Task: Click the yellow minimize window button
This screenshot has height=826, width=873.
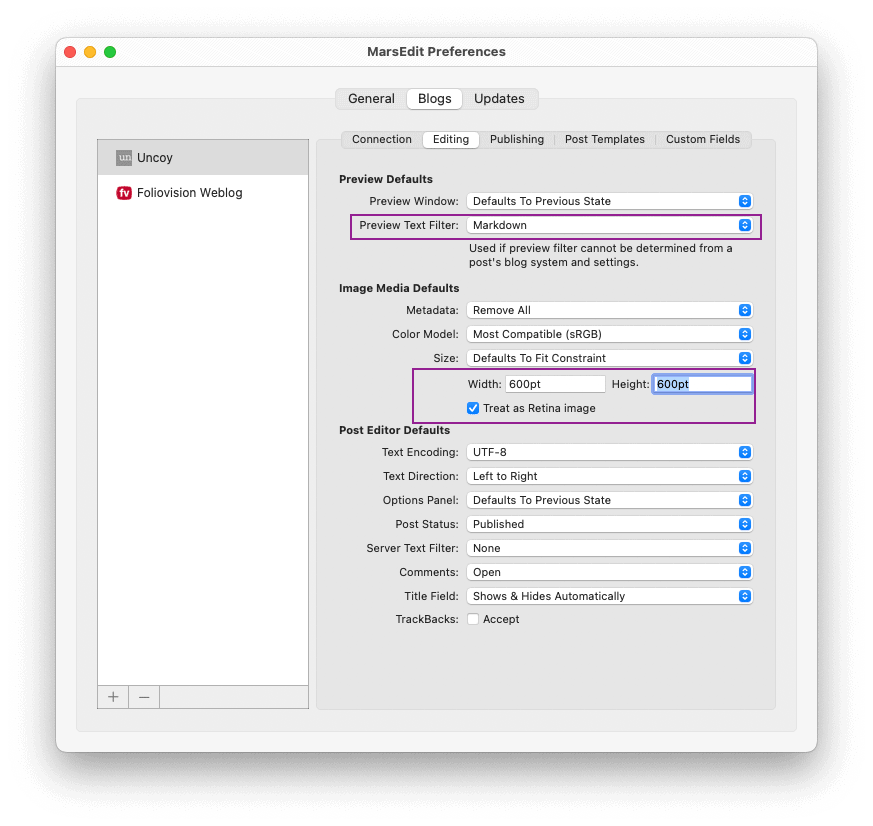Action: click(x=90, y=52)
